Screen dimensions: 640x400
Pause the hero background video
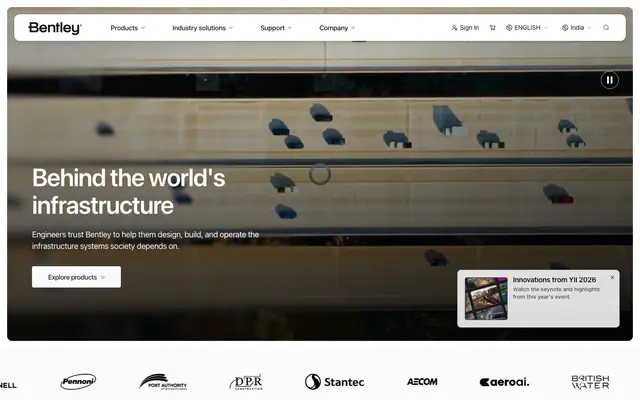(x=609, y=80)
